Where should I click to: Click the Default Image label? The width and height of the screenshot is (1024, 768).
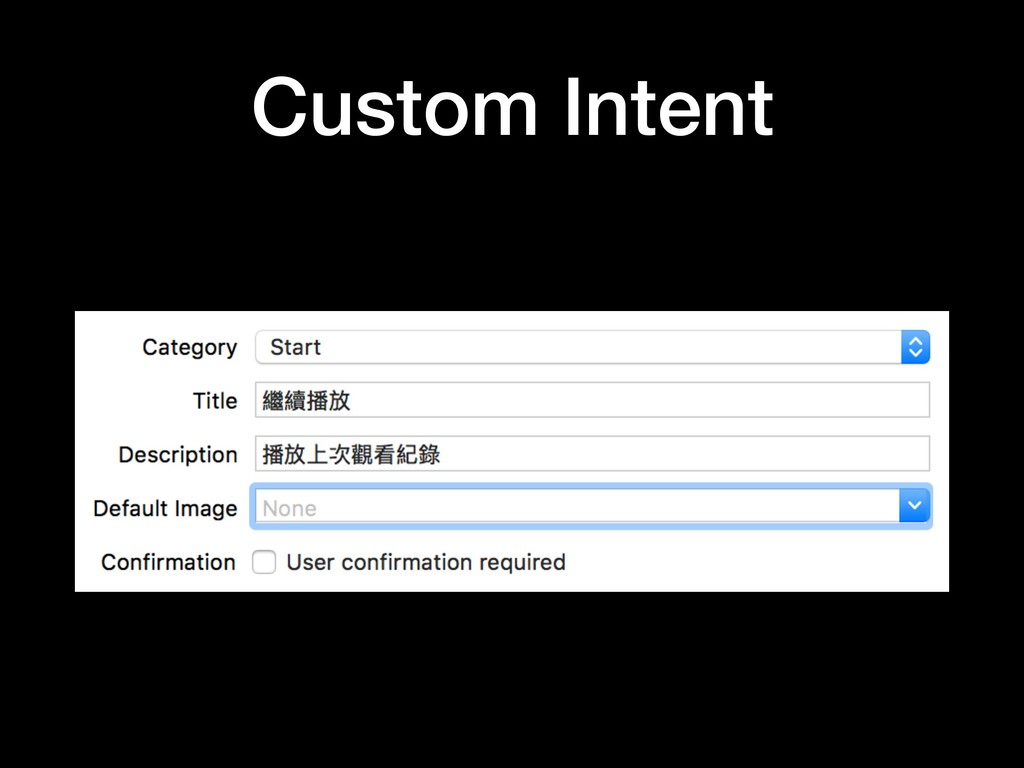tap(165, 509)
